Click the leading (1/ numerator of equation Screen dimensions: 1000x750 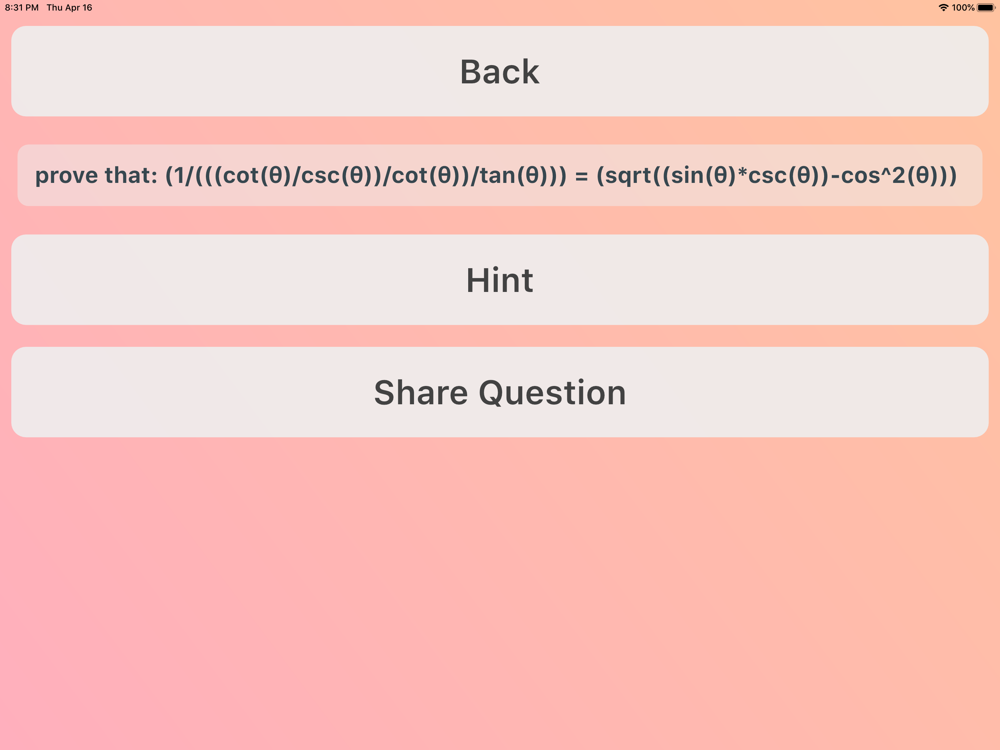click(x=179, y=175)
